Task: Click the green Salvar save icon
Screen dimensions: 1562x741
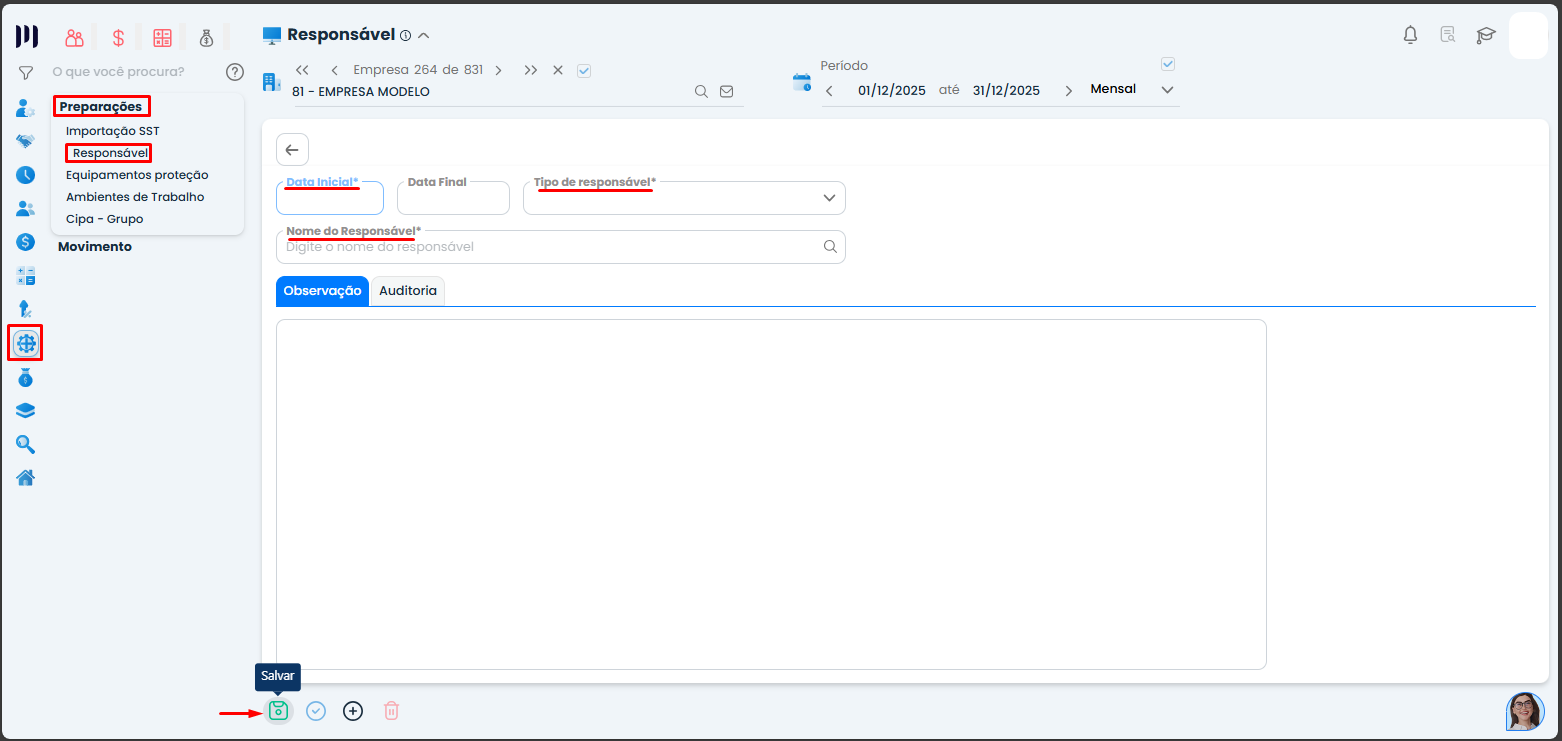Action: 279,711
